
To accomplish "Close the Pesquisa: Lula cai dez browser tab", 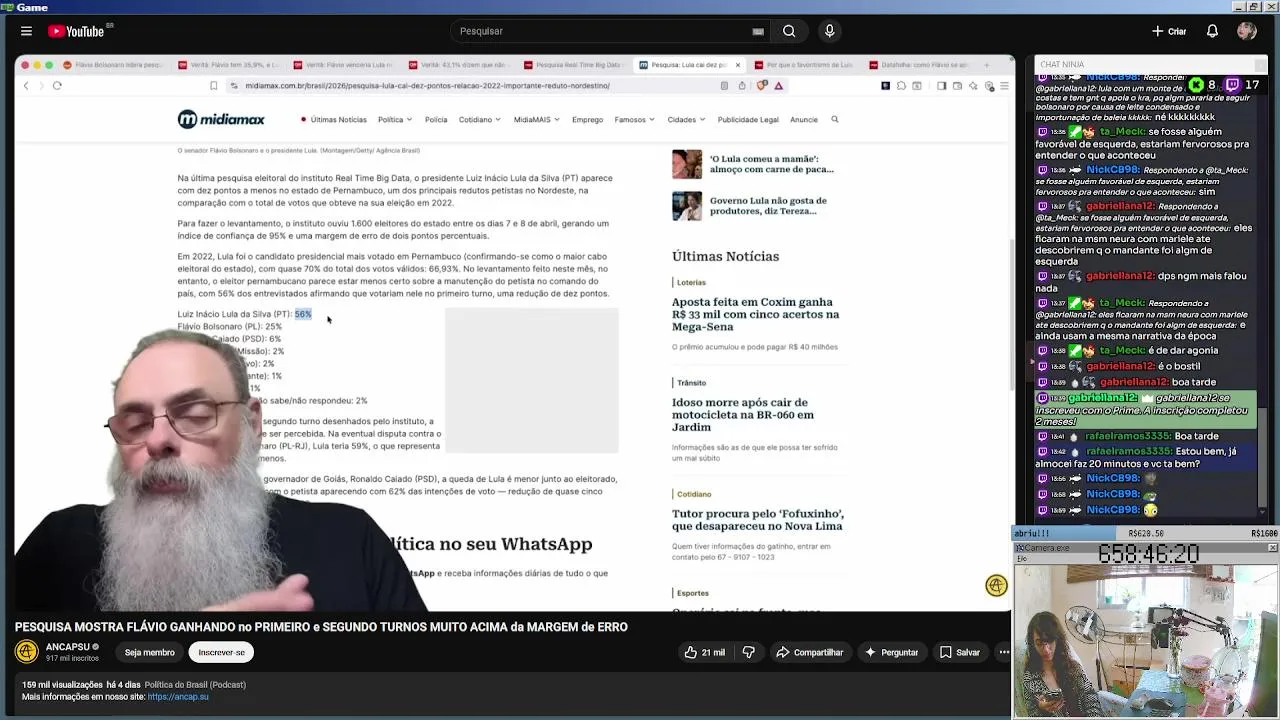I will pyautogui.click(x=738, y=65).
